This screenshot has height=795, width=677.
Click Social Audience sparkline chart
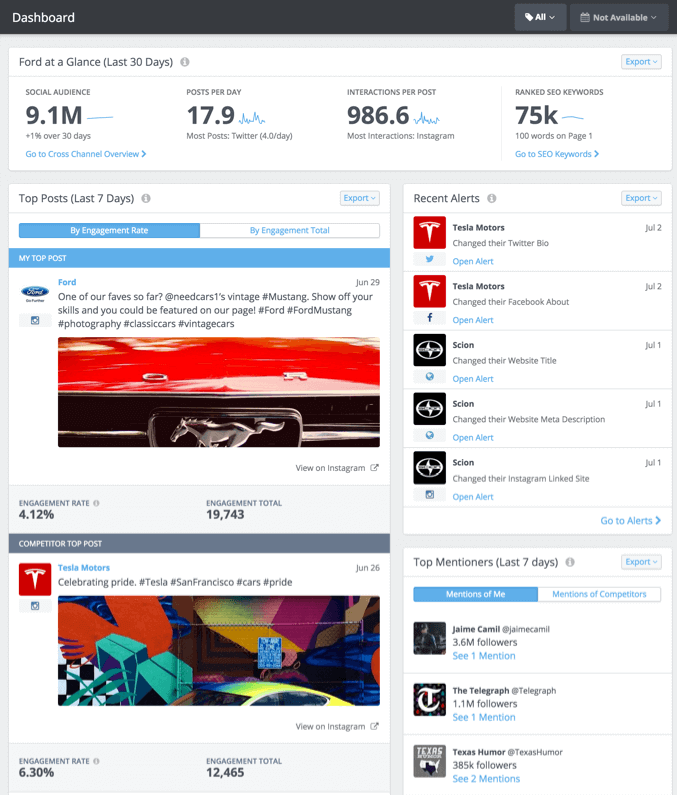coord(100,118)
